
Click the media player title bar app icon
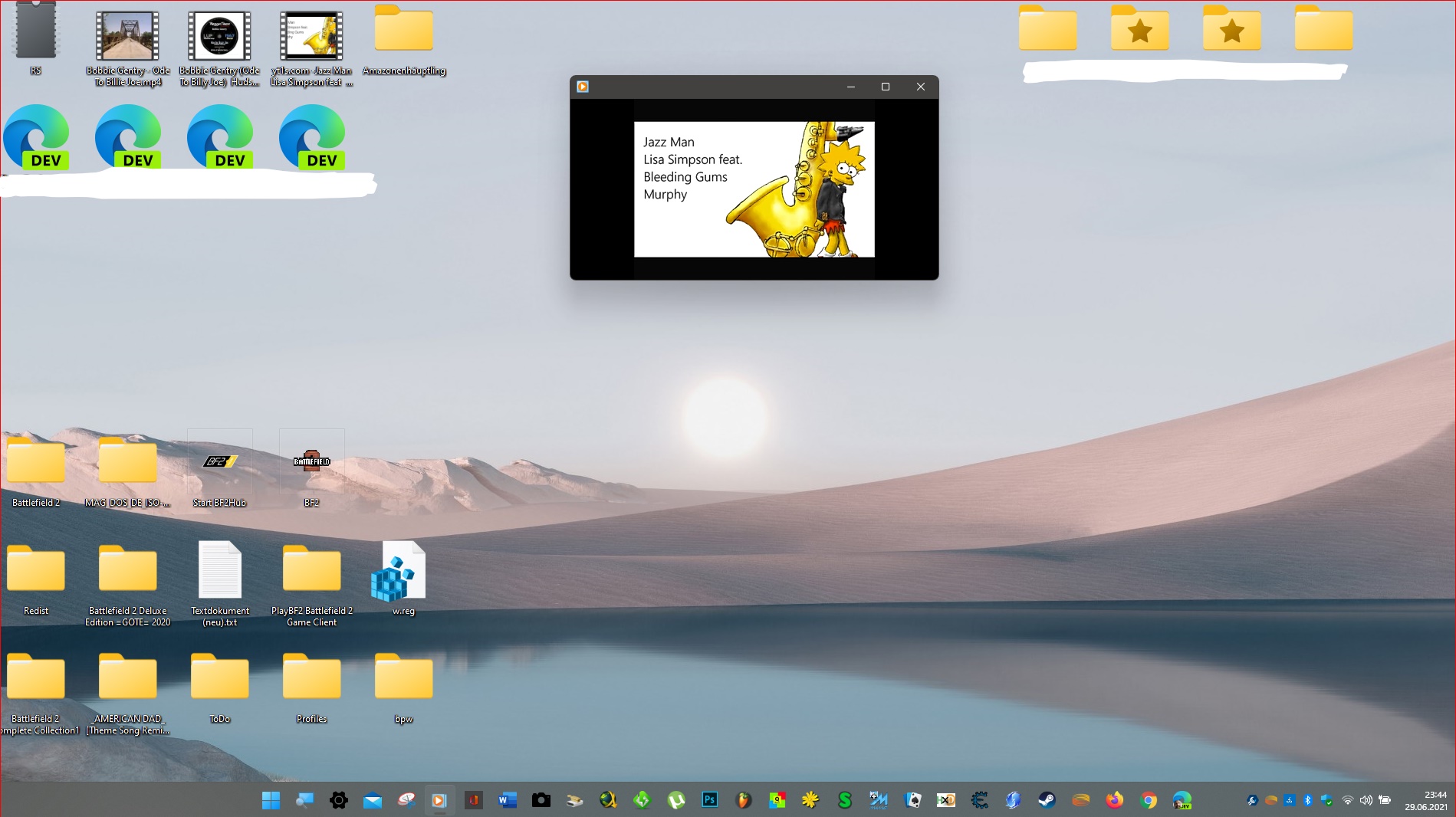tap(583, 87)
